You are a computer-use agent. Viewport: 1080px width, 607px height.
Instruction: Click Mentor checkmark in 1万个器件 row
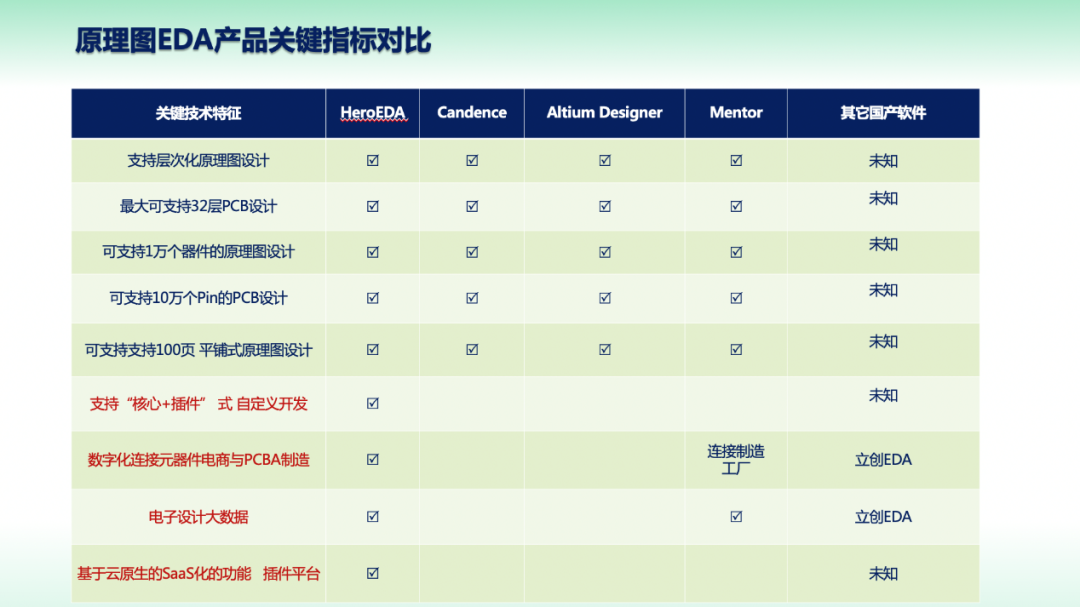[736, 252]
